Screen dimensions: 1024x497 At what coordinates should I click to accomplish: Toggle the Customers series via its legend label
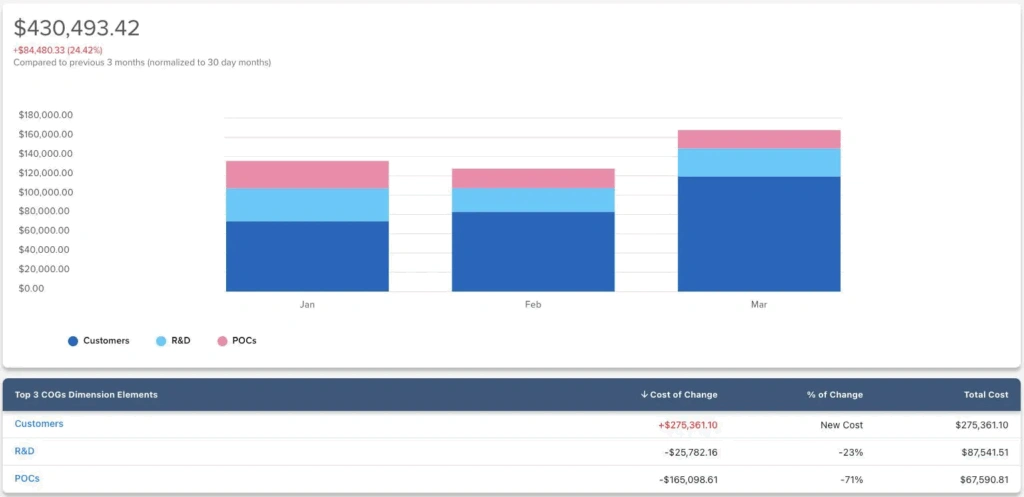pos(106,341)
